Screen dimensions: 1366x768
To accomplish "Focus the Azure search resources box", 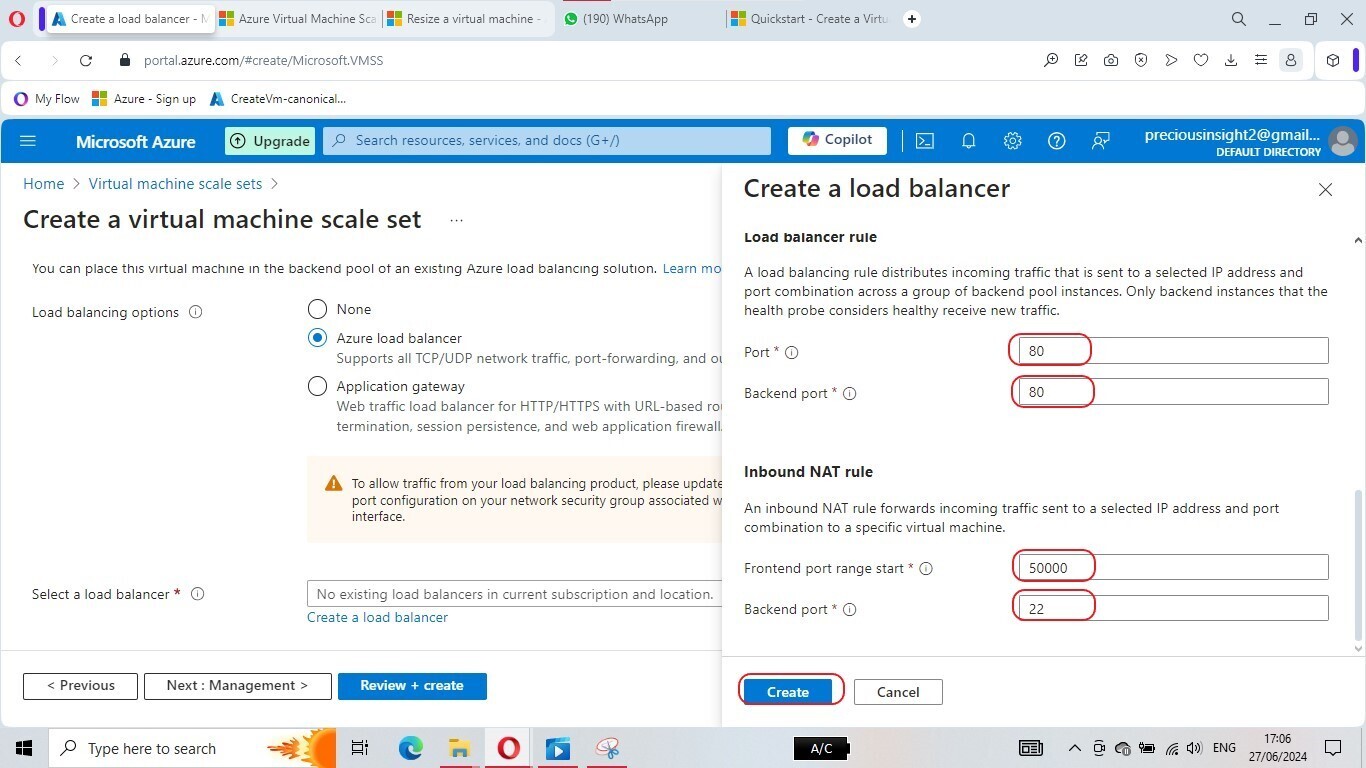I will pos(547,141).
